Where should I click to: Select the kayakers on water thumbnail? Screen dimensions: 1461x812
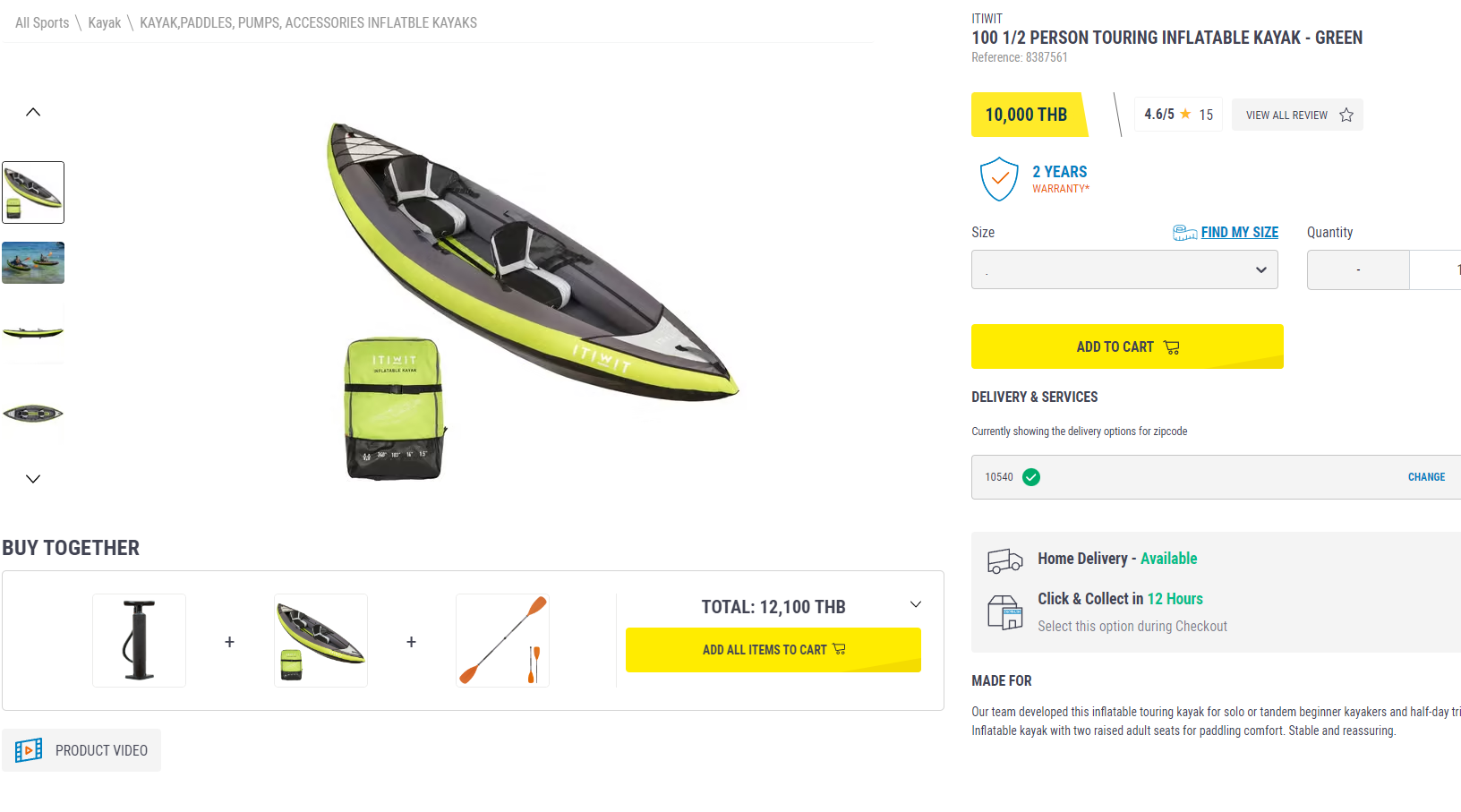(33, 262)
